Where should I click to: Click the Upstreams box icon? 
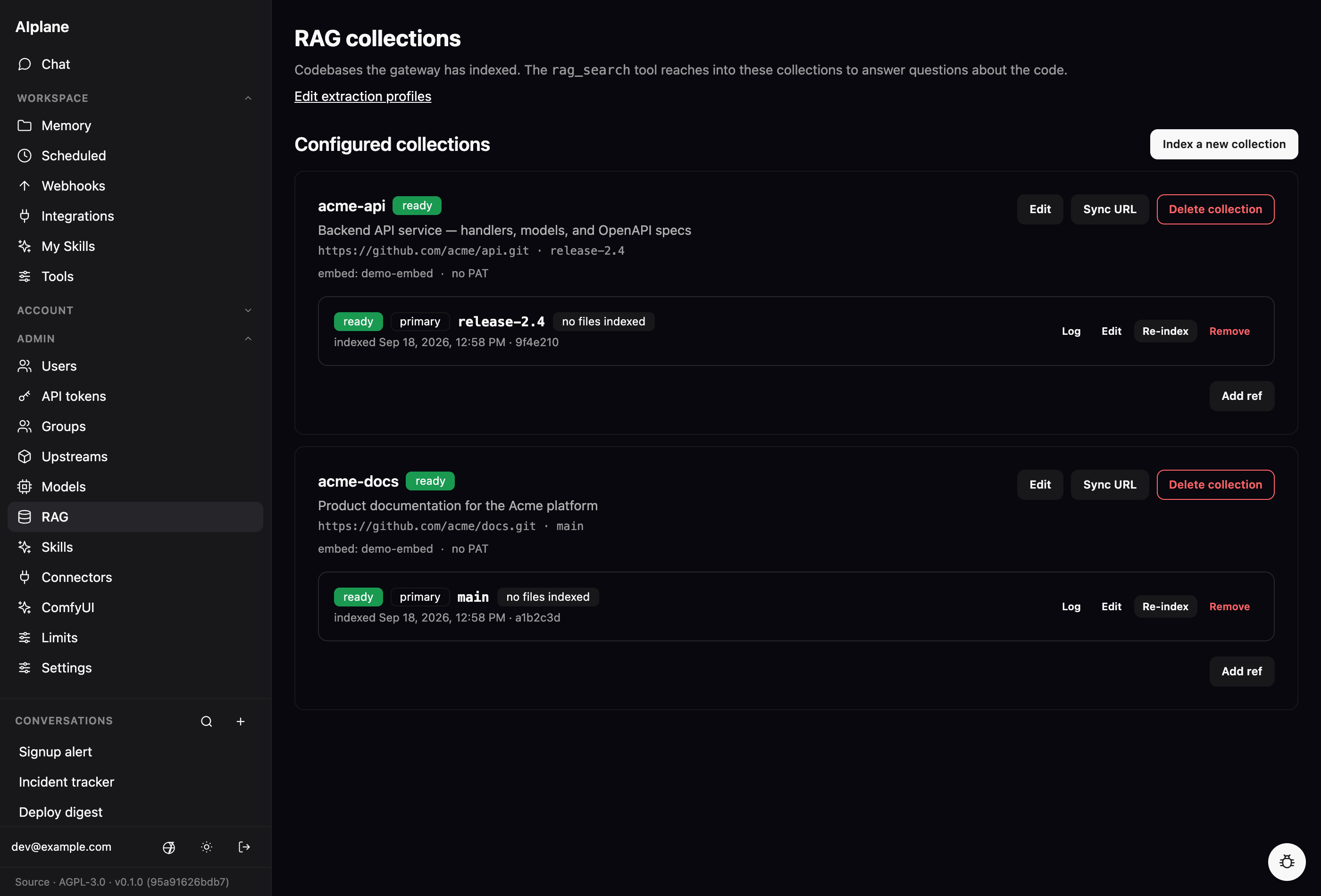pos(25,456)
